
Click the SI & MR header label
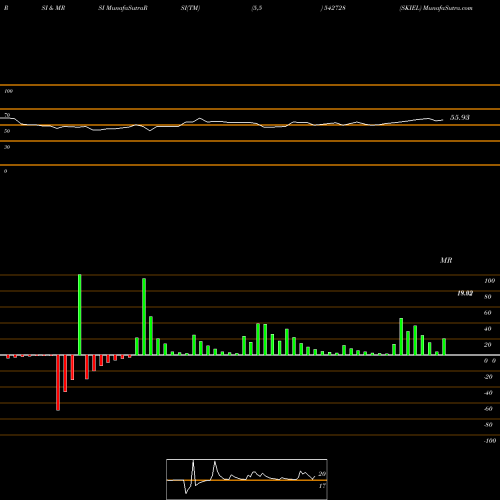point(53,8)
